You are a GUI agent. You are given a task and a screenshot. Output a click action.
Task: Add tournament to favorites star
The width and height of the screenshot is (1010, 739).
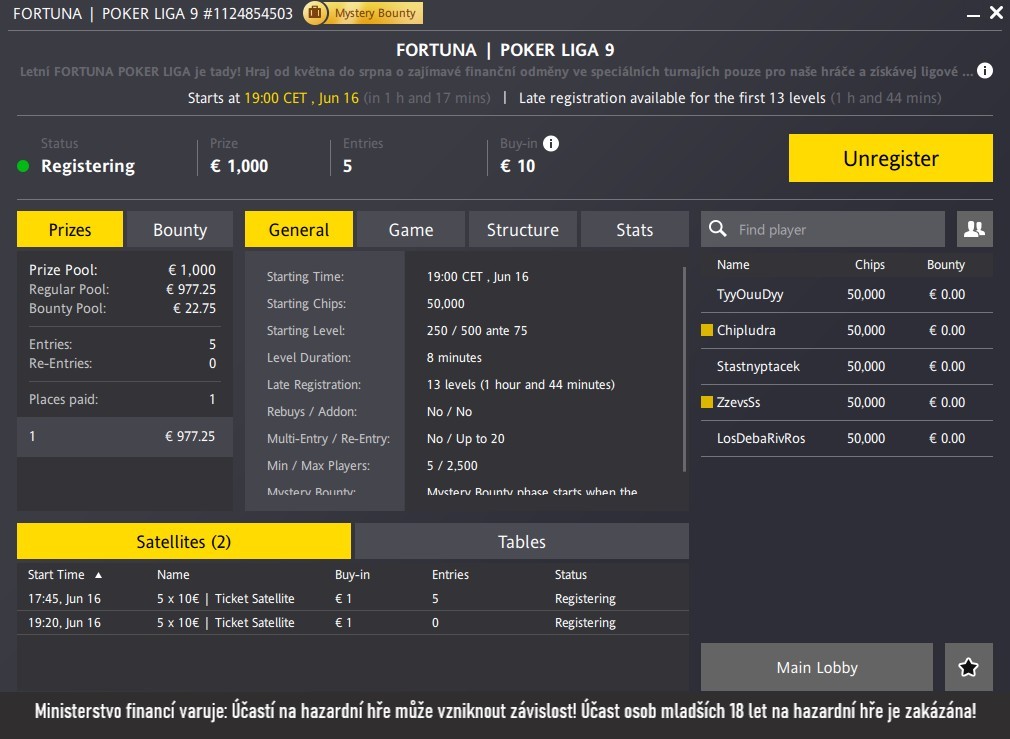click(969, 667)
